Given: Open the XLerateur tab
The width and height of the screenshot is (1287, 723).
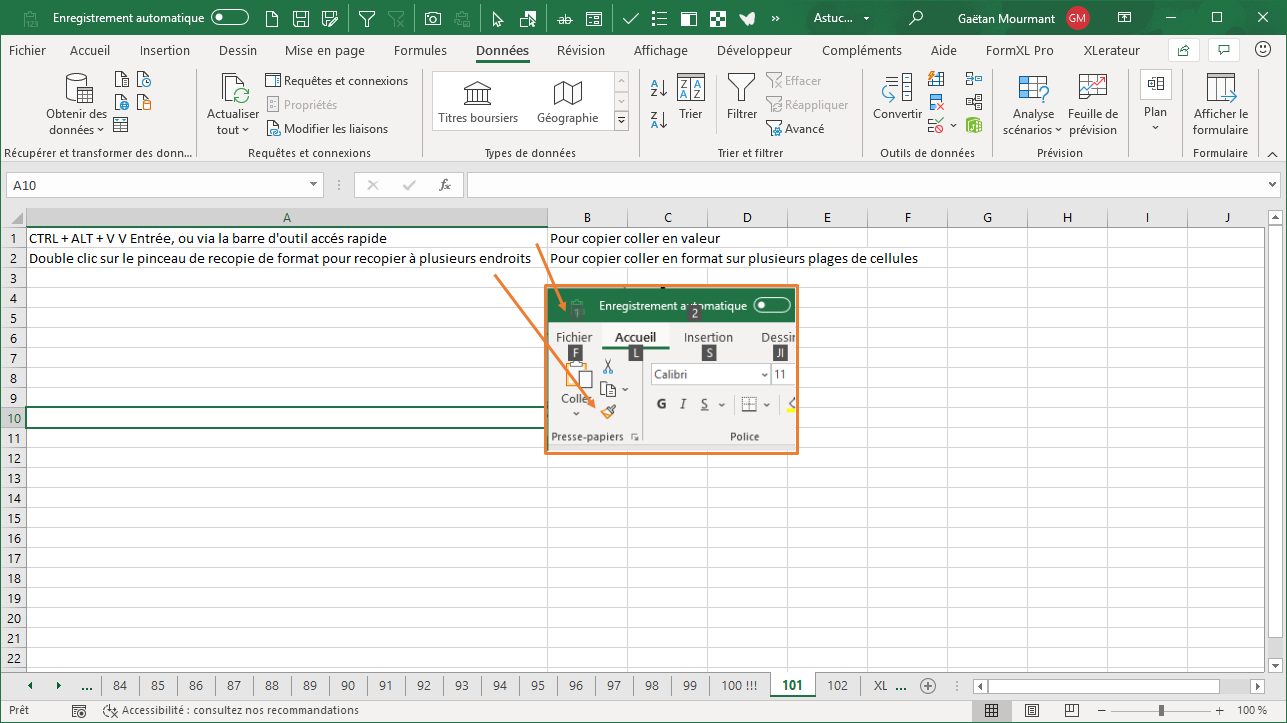Looking at the screenshot, I should (x=1111, y=51).
